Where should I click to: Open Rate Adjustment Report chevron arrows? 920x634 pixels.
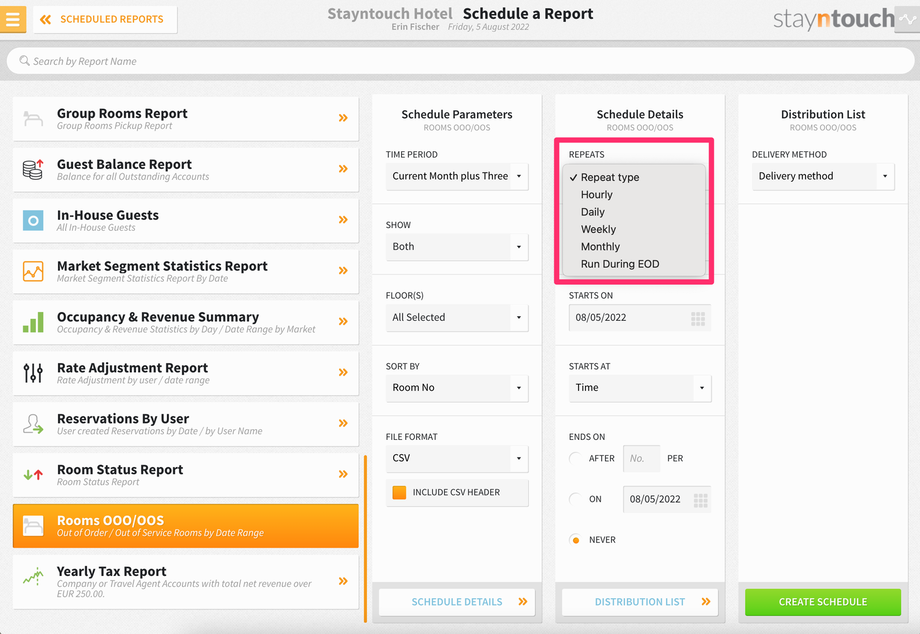343,372
